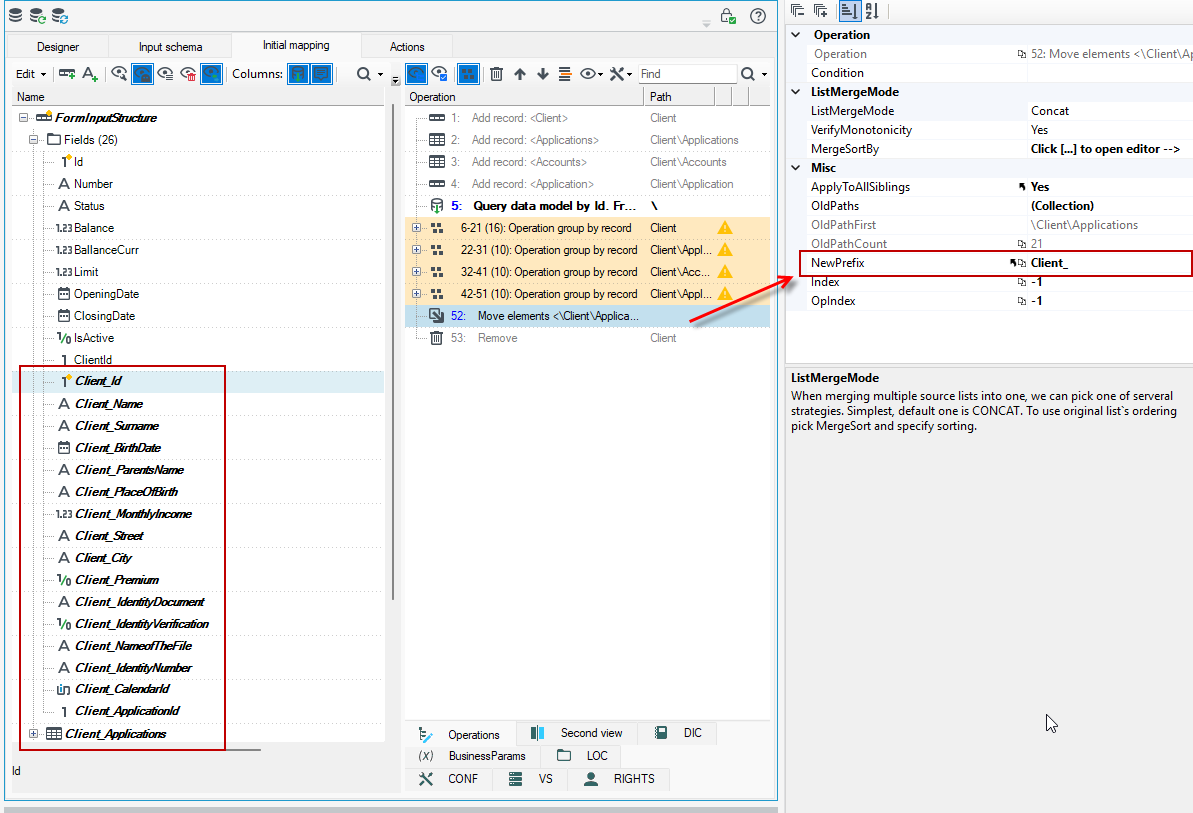
Task: Click the expand all icon in the properties panel
Action: click(820, 11)
